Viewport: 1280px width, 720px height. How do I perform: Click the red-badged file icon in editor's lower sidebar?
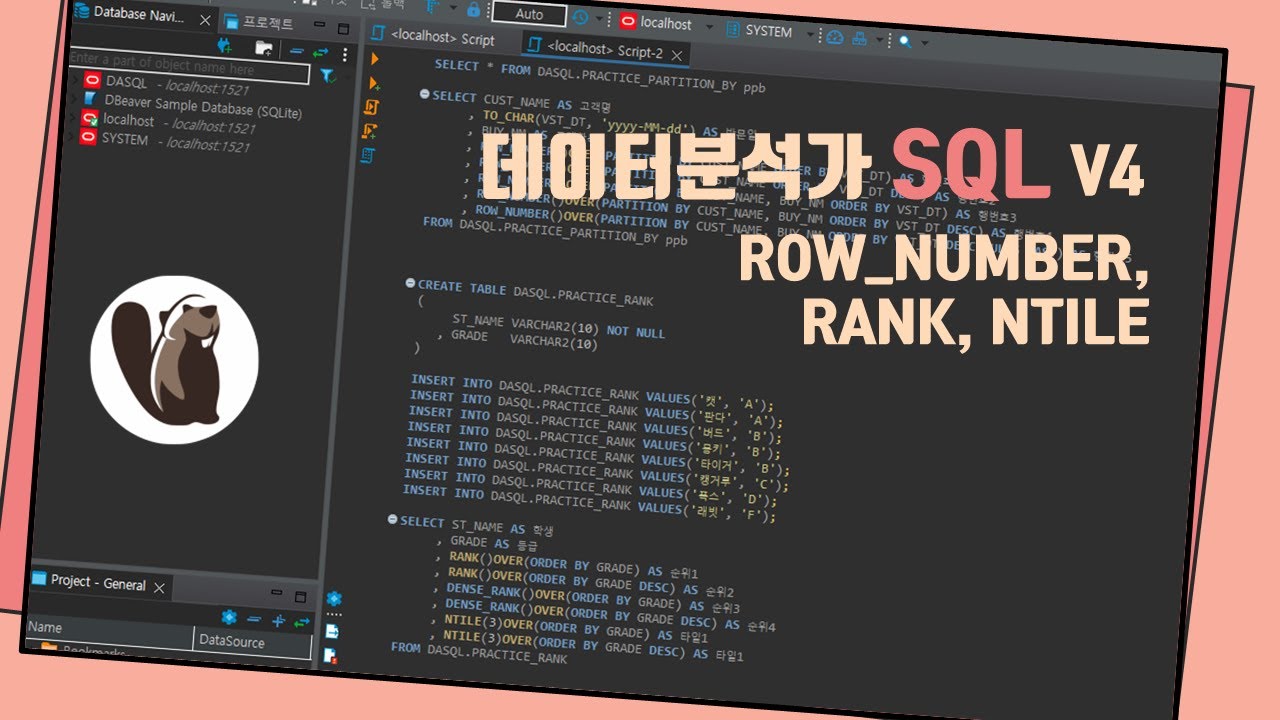(x=330, y=657)
